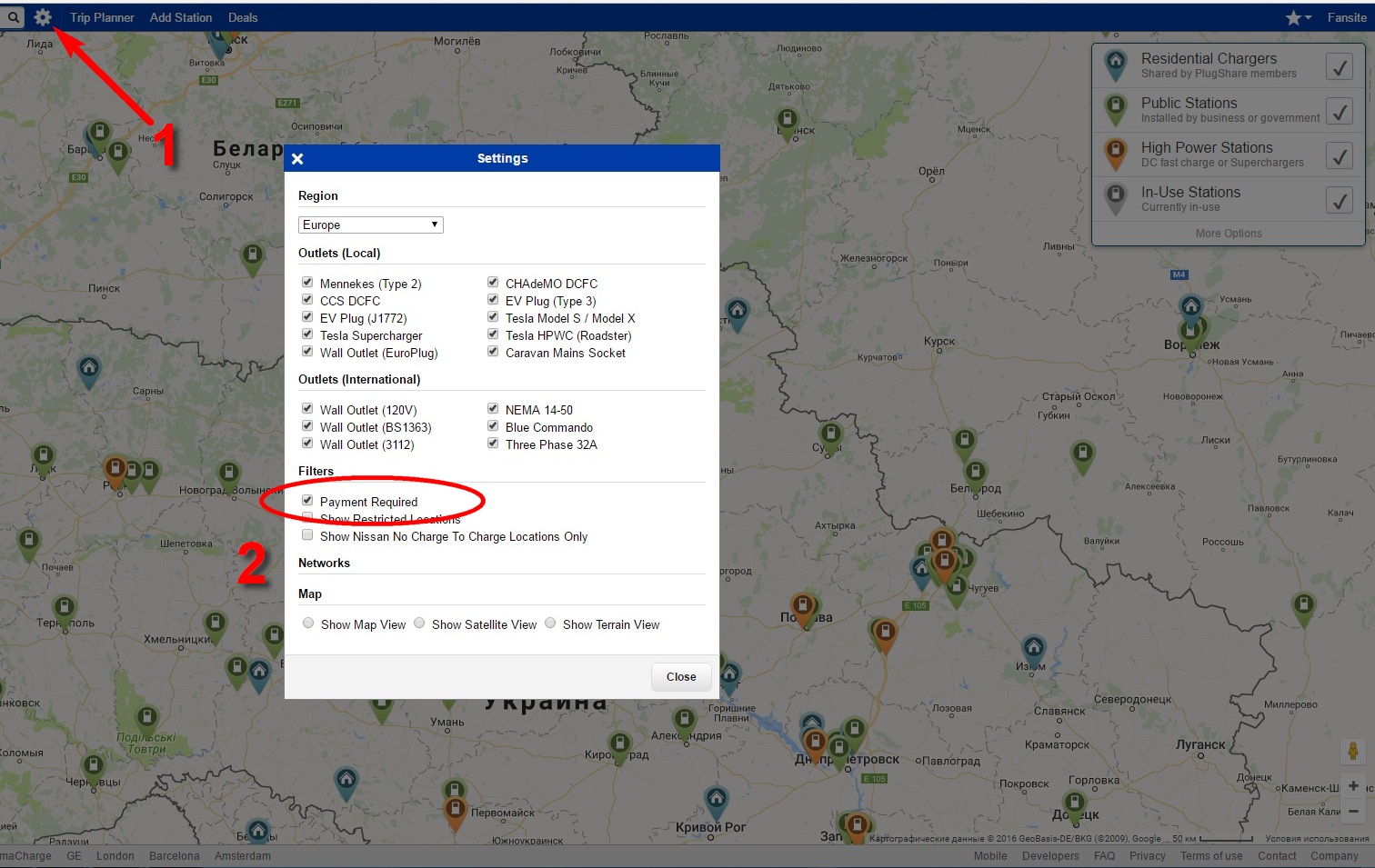Enable Show Nissan No Charge locations only
1375x868 pixels.
point(307,535)
